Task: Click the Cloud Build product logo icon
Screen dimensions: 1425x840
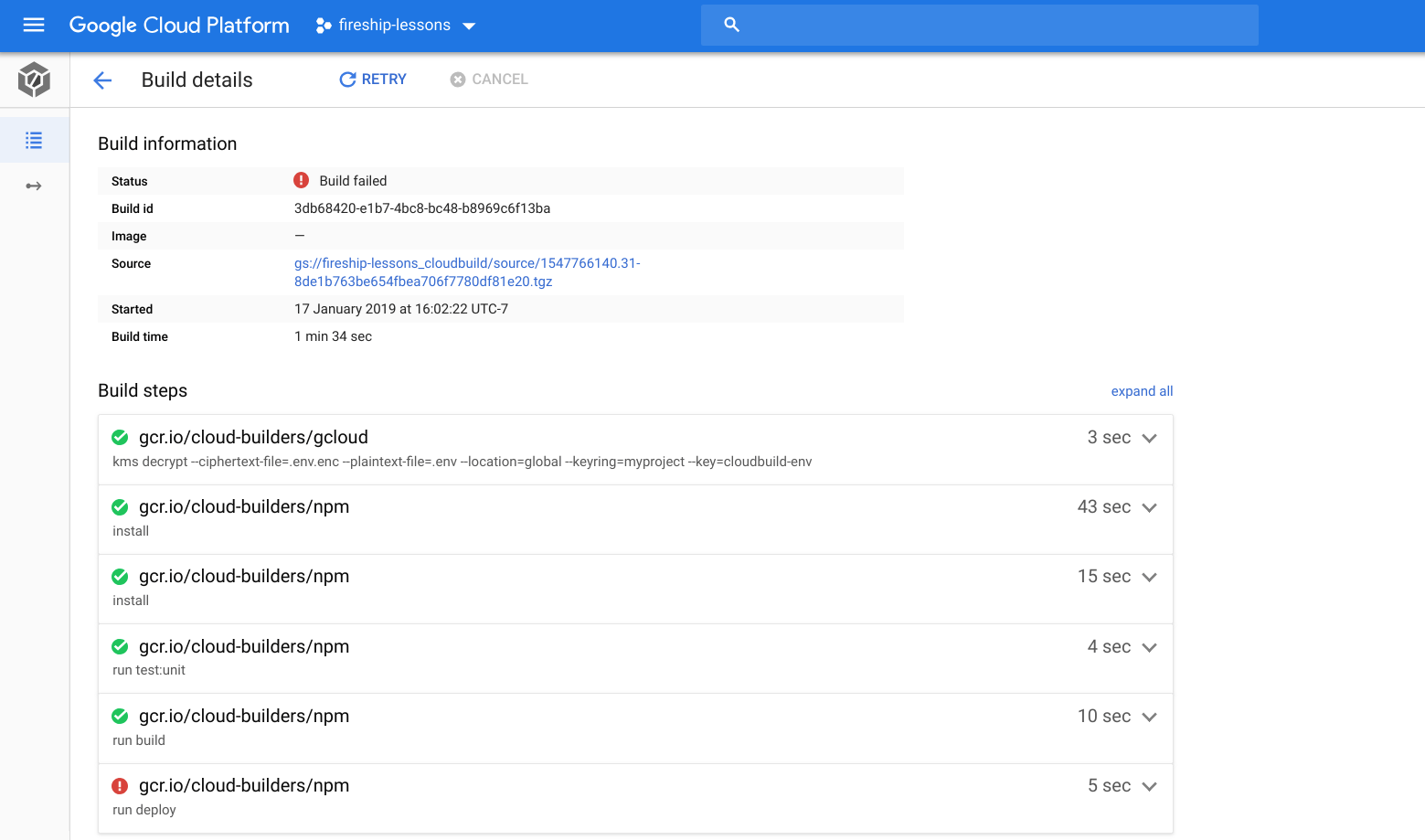Action: (34, 80)
